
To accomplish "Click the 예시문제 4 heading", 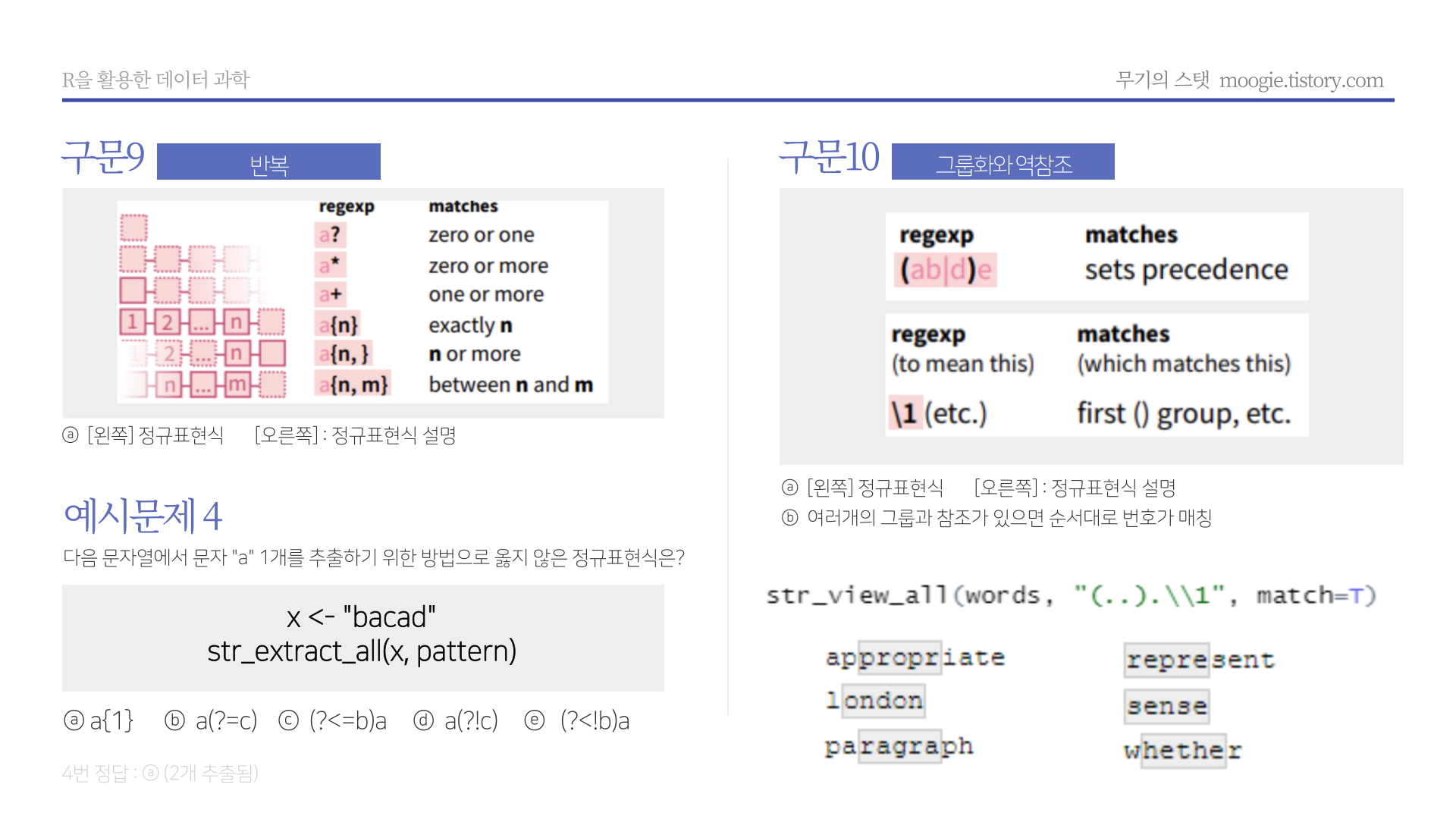I will (143, 516).
